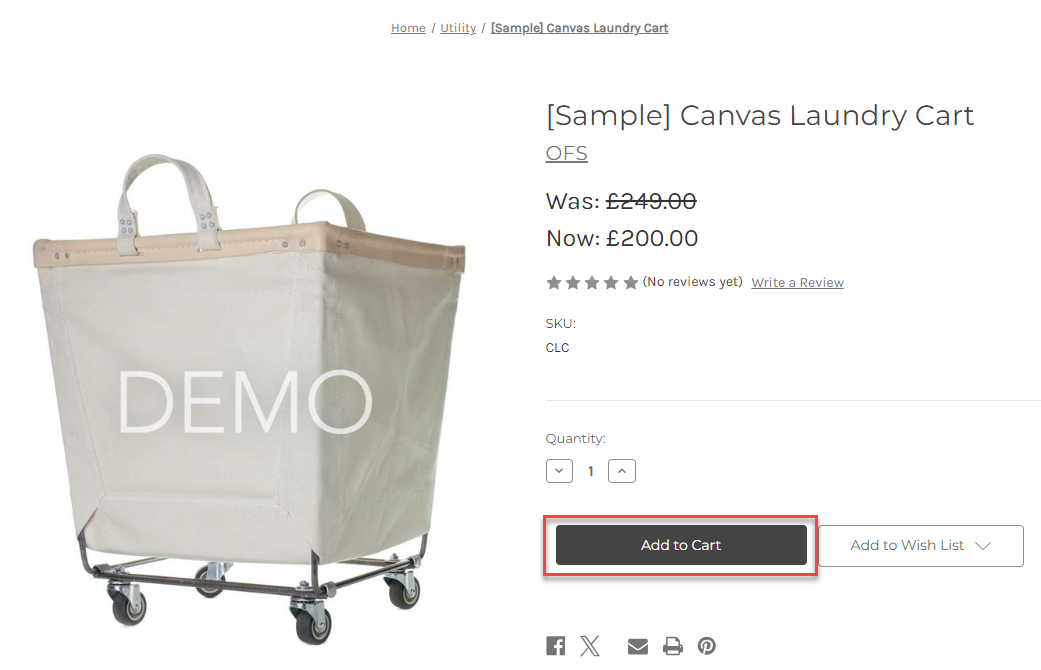Image resolution: width=1041 pixels, height=670 pixels.
Task: Increase the quantity with the up chevron
Action: pos(621,470)
